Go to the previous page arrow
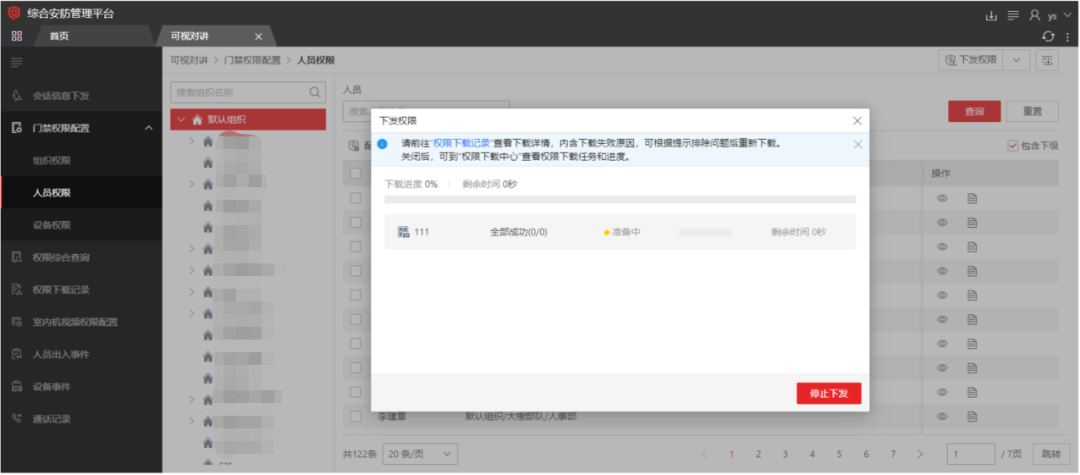This screenshot has width=1080, height=475. coord(705,454)
